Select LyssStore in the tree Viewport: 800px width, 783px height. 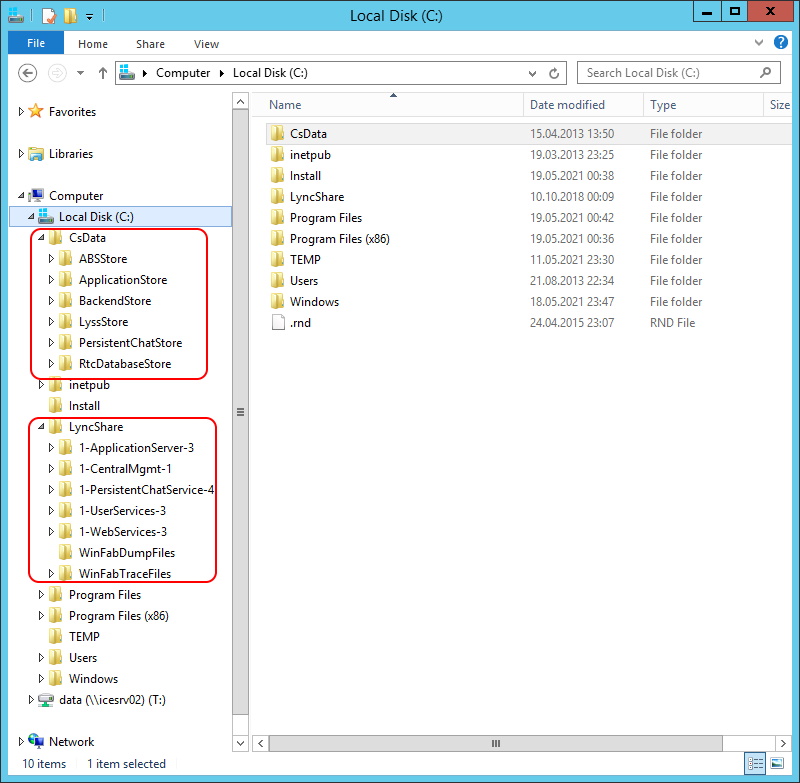point(104,321)
